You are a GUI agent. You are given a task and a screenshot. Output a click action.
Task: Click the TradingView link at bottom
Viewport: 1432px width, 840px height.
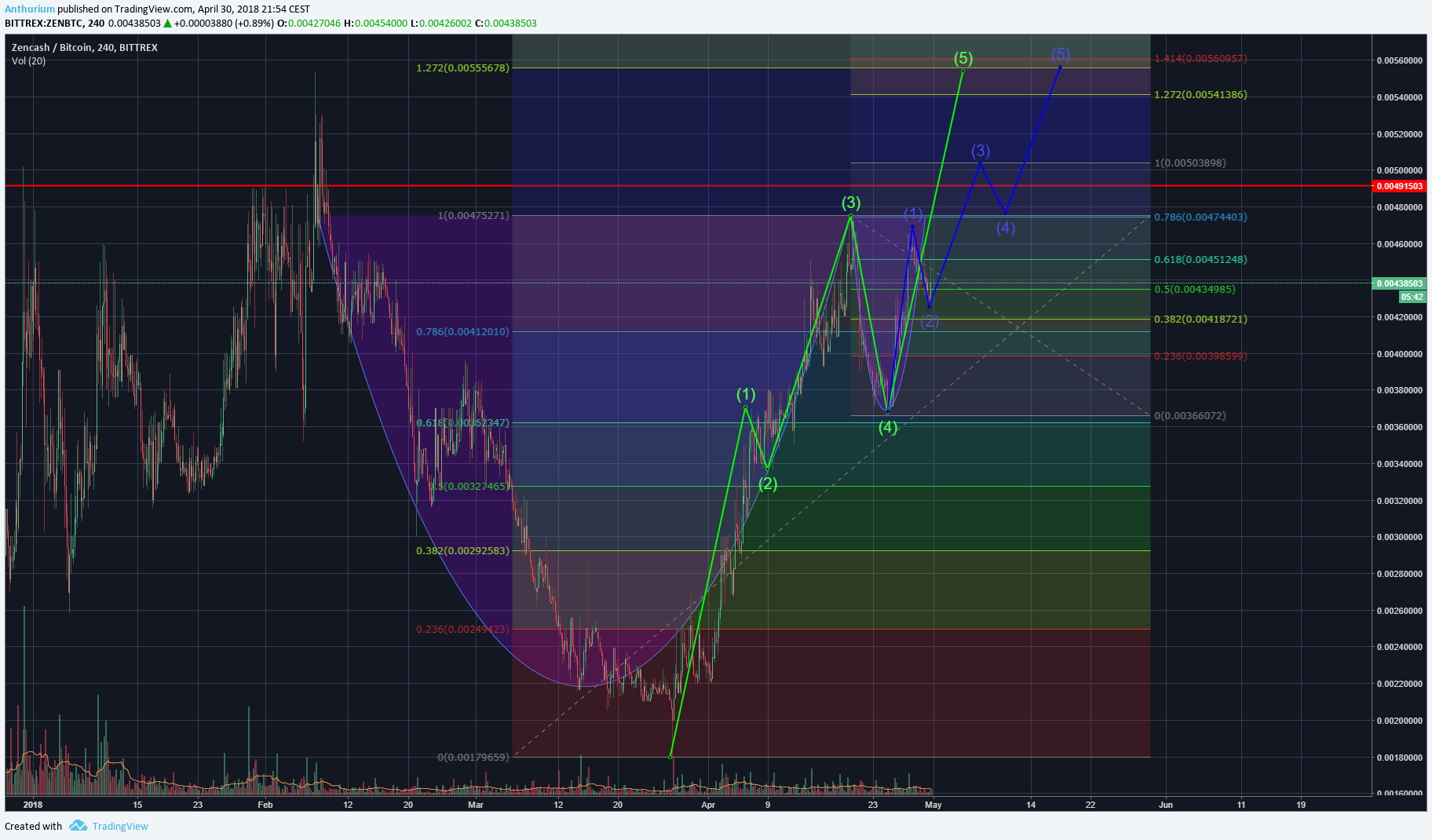click(x=120, y=826)
